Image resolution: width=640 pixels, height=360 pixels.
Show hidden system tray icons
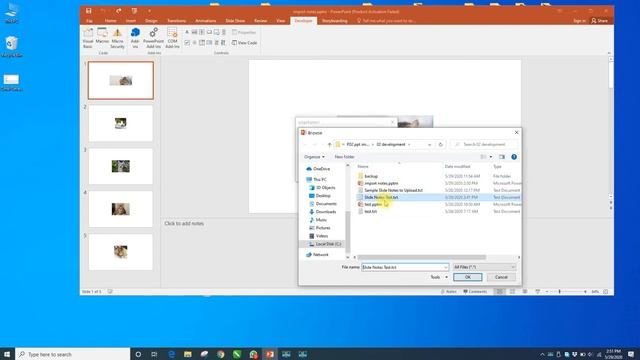(x=542, y=354)
